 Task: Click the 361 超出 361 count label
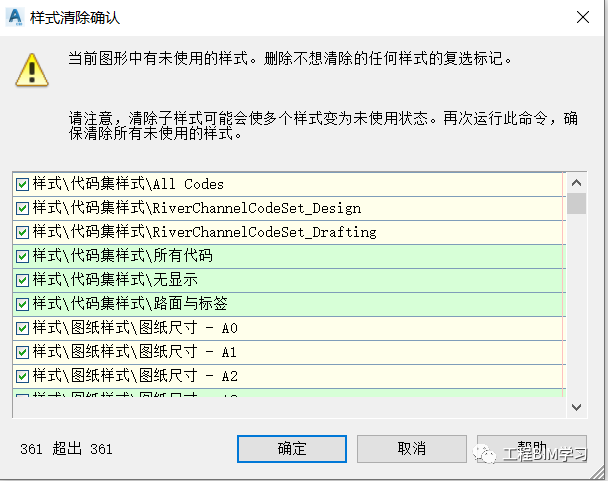66,449
